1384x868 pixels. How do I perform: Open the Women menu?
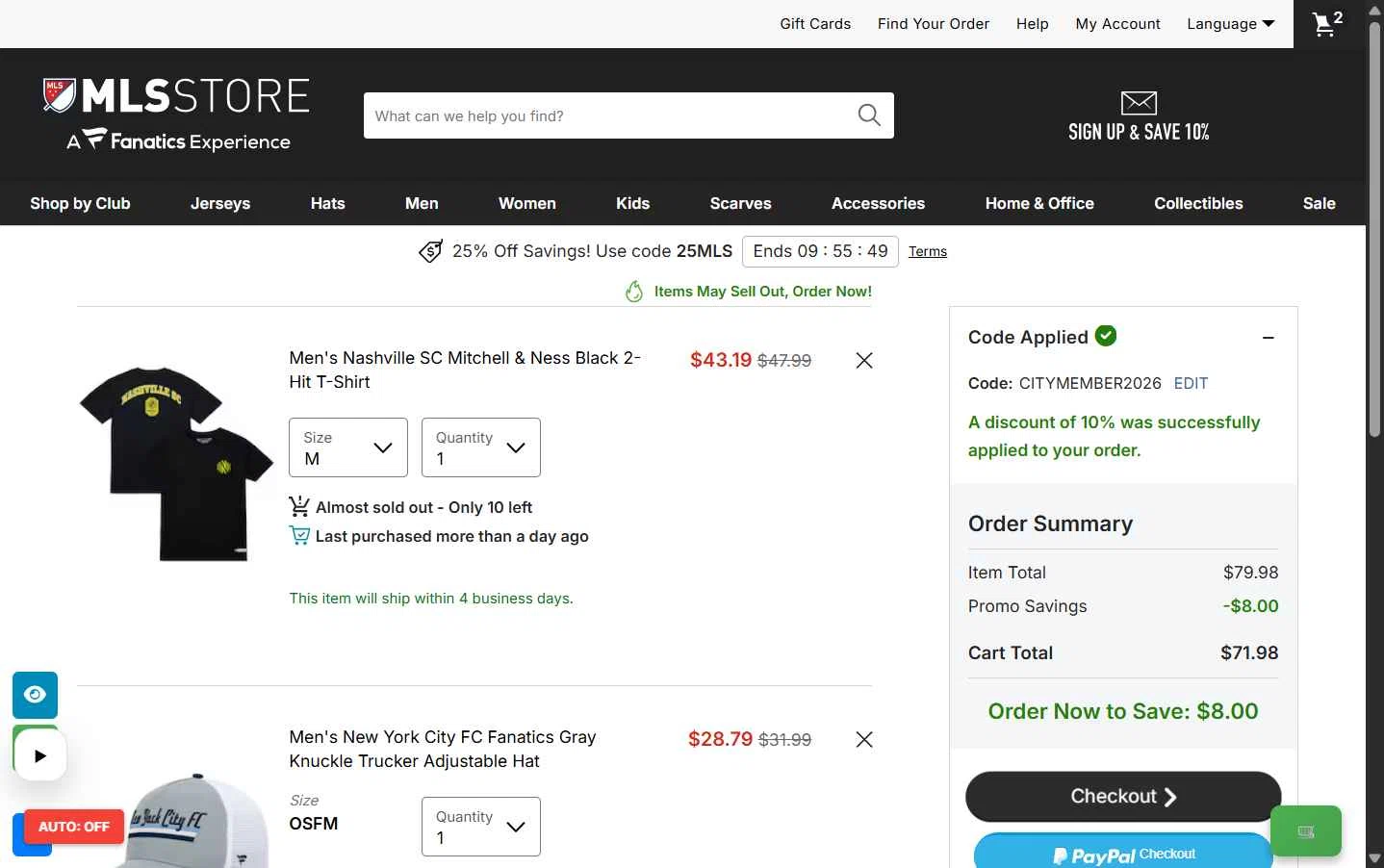pos(527,203)
